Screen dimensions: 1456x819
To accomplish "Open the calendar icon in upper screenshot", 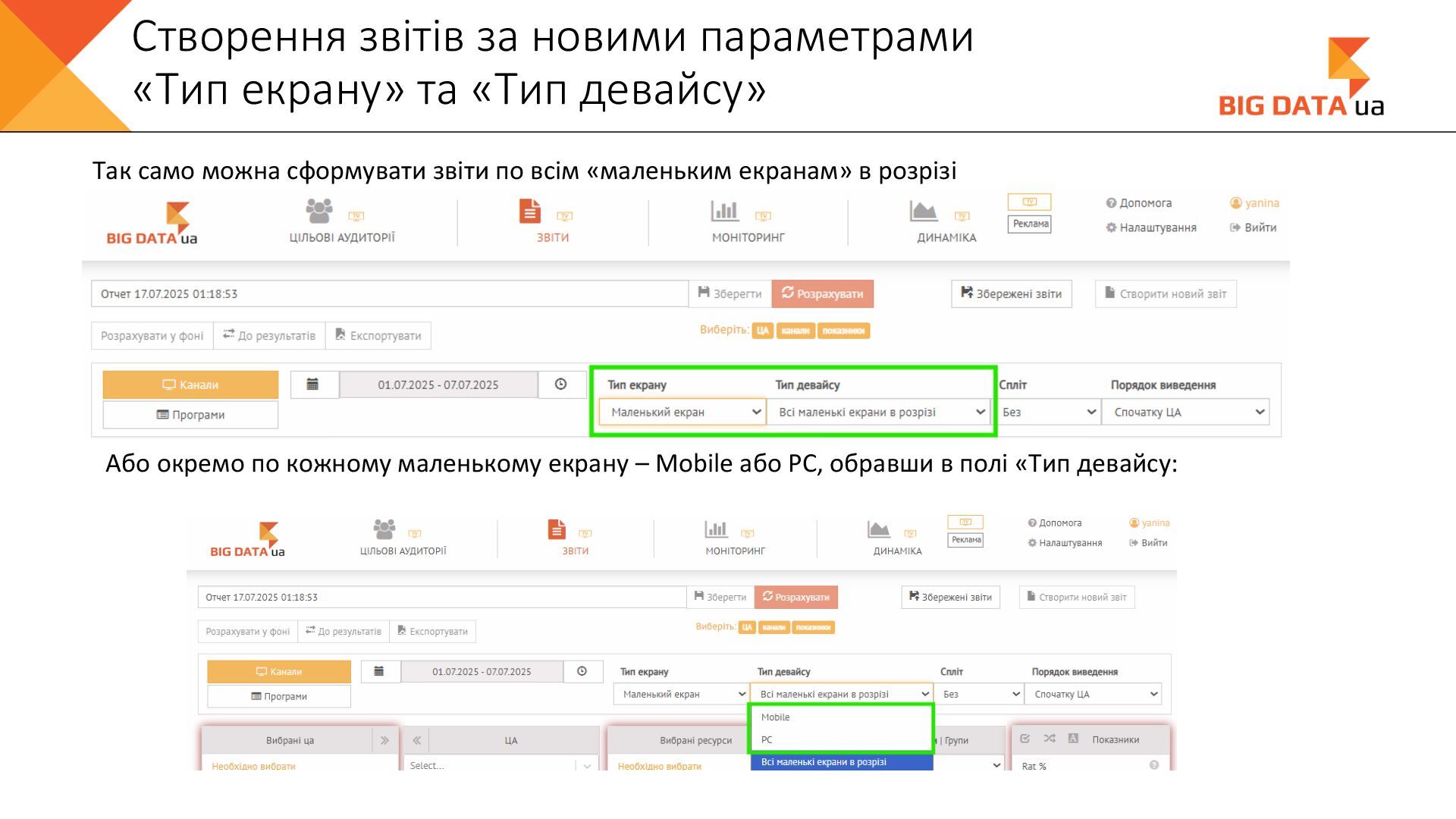I will click(x=312, y=384).
